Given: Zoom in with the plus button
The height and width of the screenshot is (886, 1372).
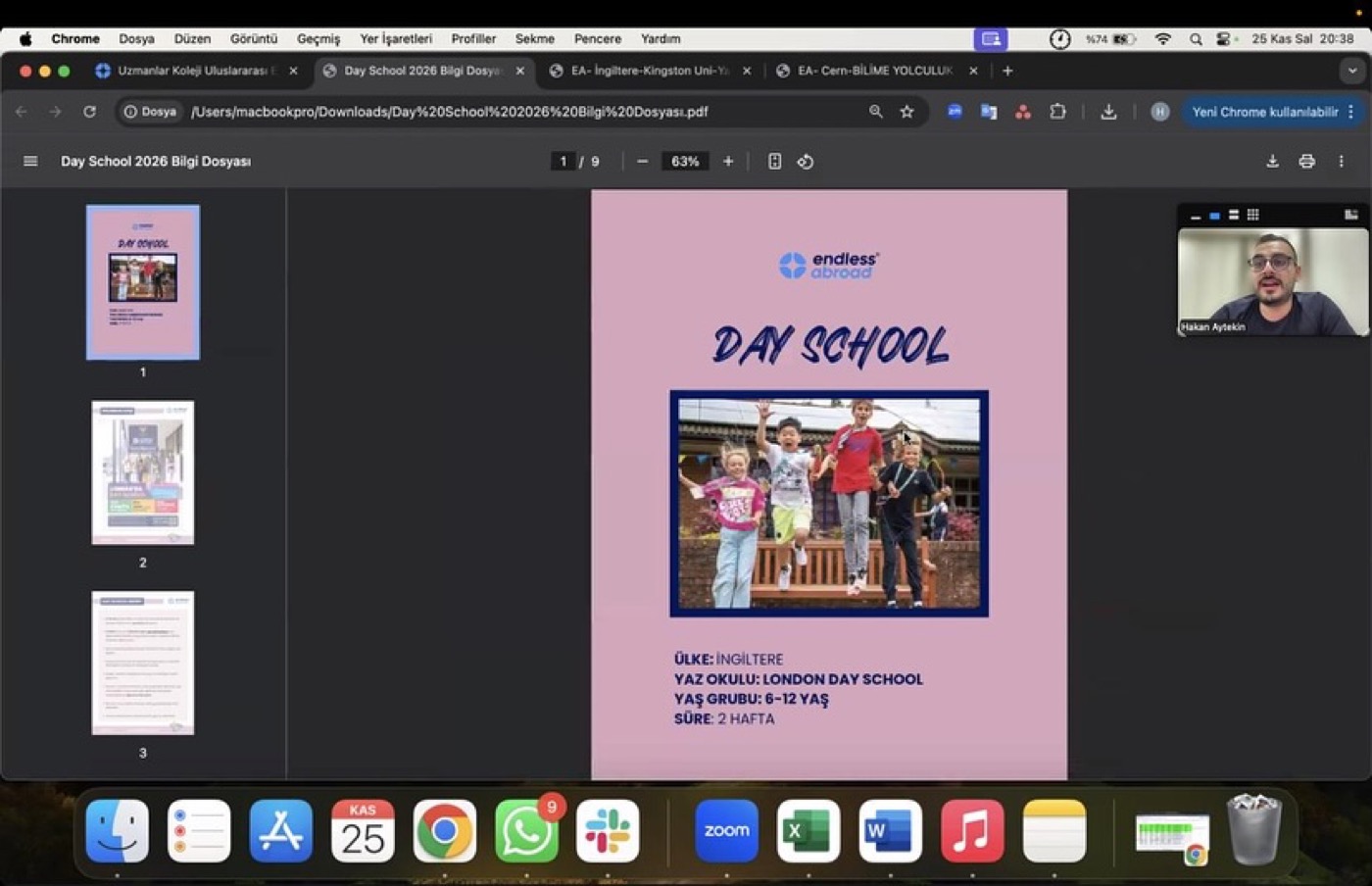Looking at the screenshot, I should [728, 162].
